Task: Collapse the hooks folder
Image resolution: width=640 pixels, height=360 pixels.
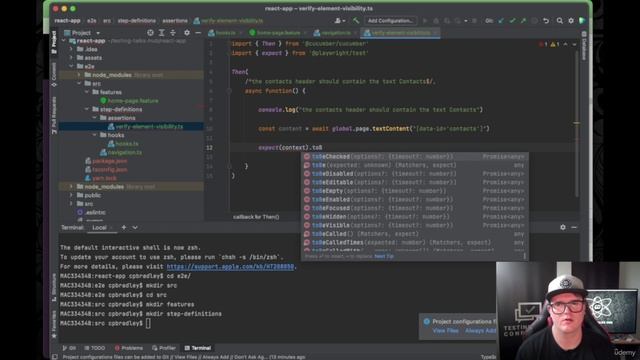Action: [x=94, y=135]
